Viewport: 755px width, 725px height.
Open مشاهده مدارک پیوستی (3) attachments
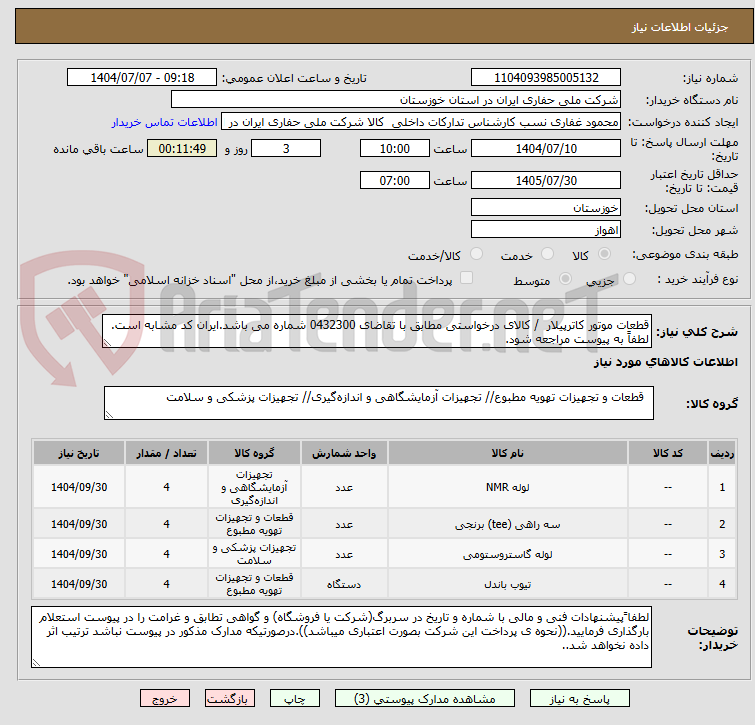(x=420, y=699)
